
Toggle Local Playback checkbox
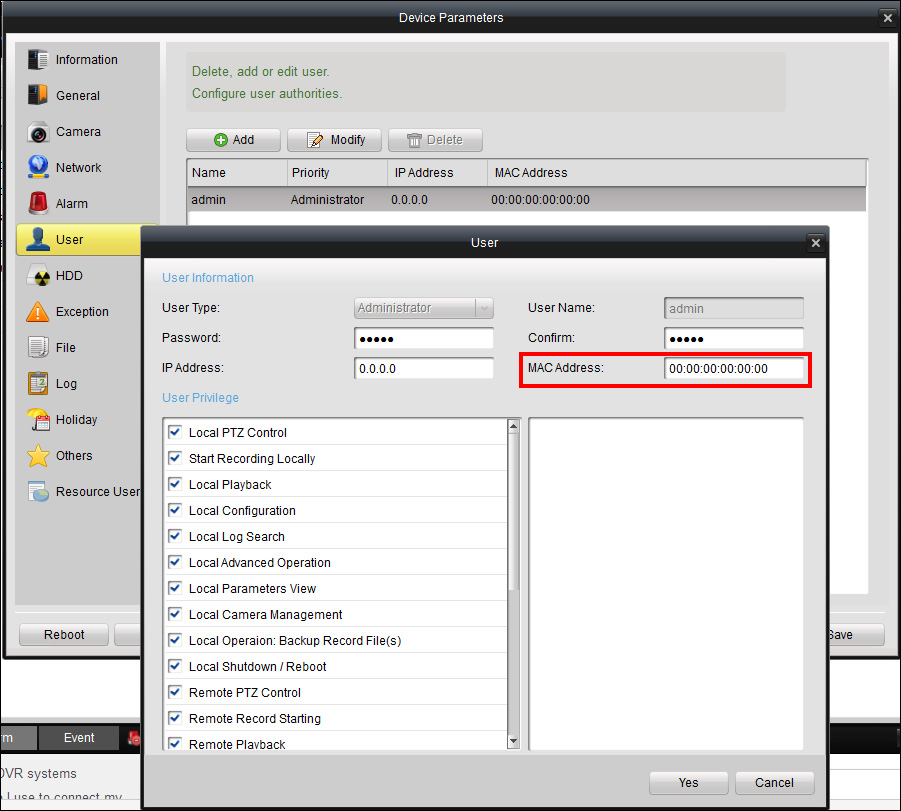pyautogui.click(x=175, y=484)
